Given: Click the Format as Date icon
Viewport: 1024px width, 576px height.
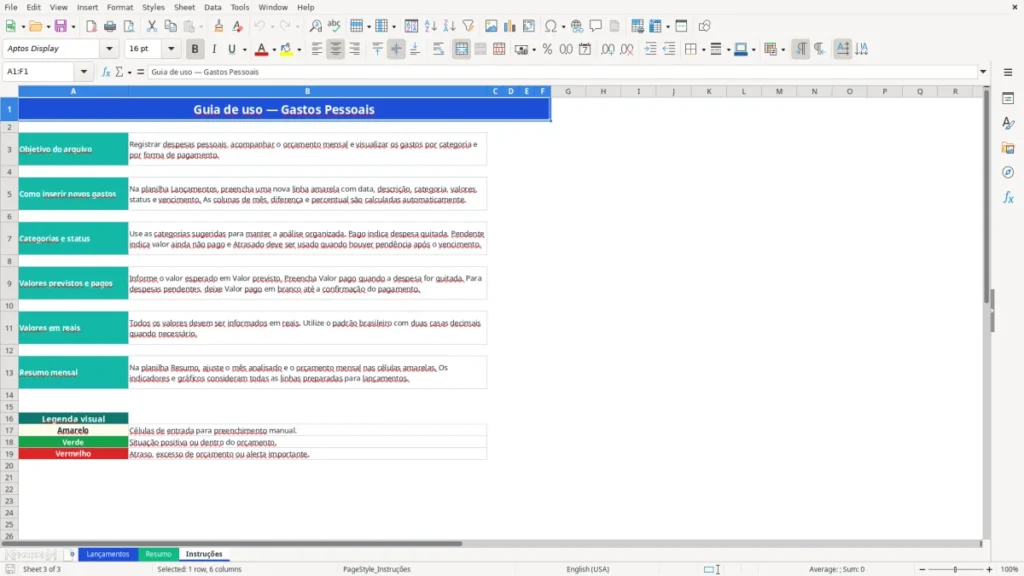Looking at the screenshot, I should [585, 49].
